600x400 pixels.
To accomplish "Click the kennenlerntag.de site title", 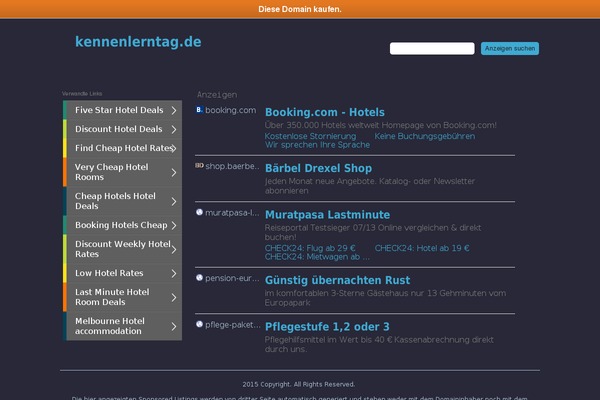I will [x=138, y=42].
